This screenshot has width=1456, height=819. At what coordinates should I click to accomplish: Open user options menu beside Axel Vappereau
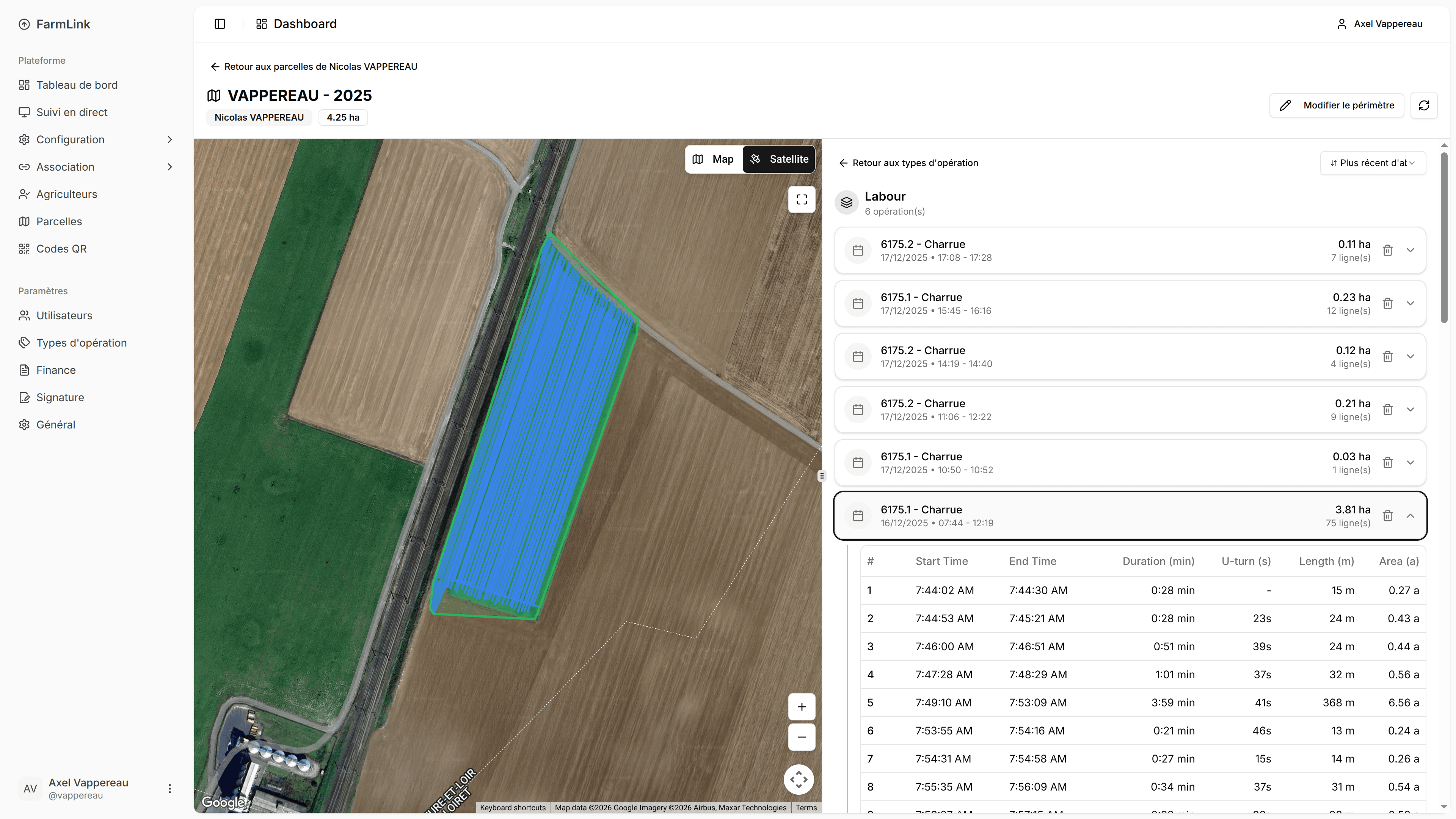[x=169, y=789]
